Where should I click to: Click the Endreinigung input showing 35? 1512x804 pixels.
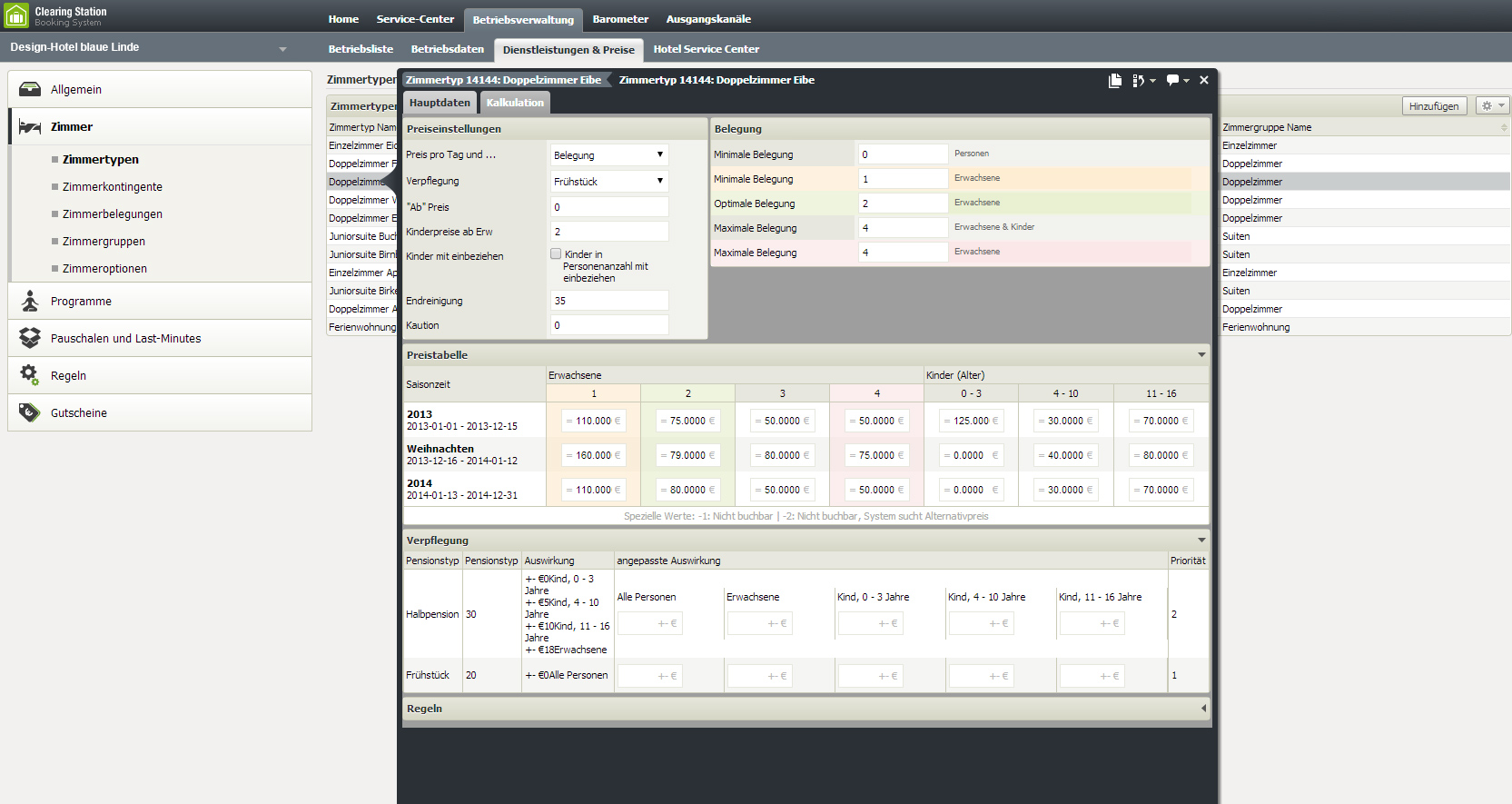click(609, 301)
